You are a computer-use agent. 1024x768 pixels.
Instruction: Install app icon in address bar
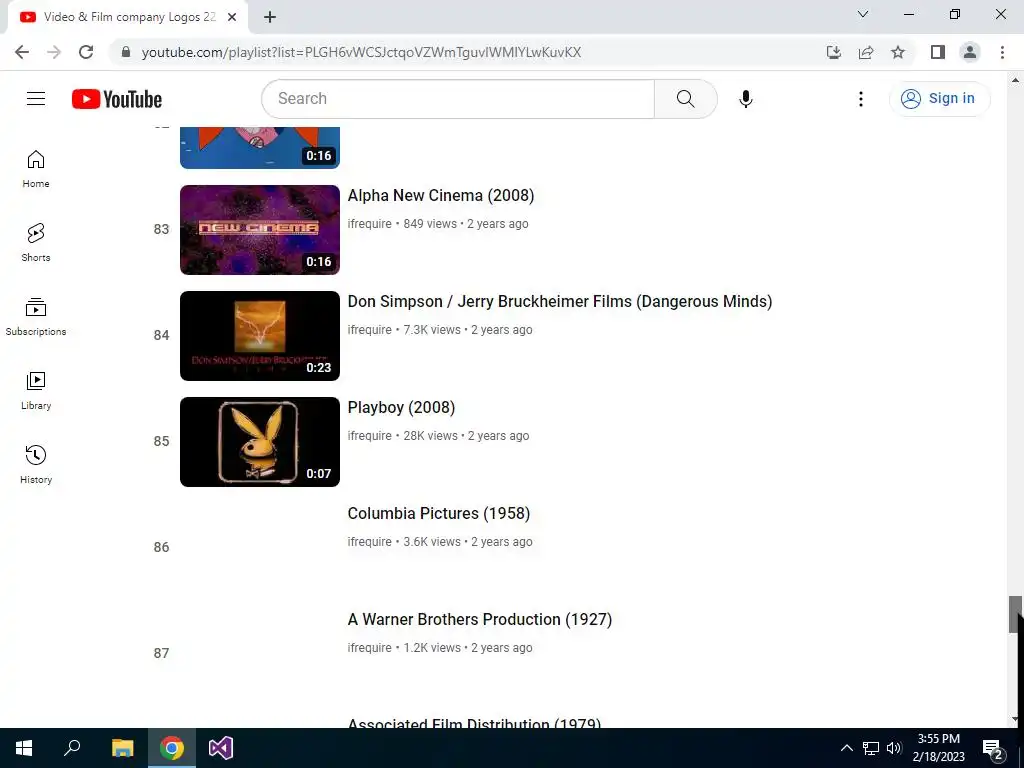(x=833, y=52)
